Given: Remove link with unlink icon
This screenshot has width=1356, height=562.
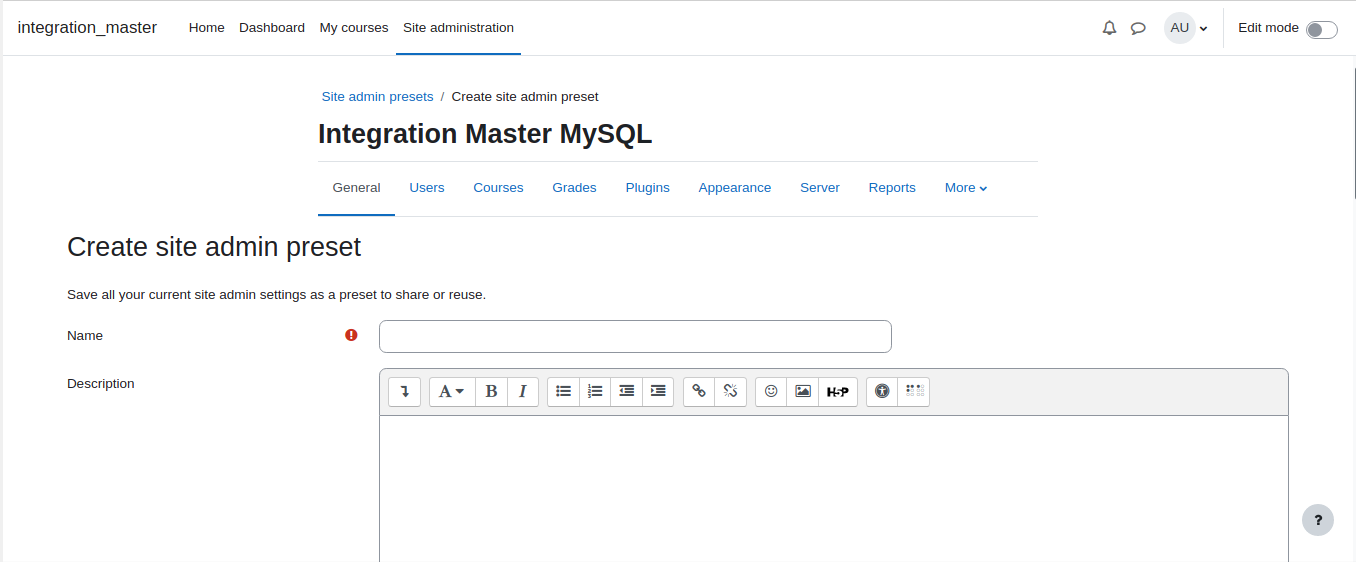Looking at the screenshot, I should [731, 392].
